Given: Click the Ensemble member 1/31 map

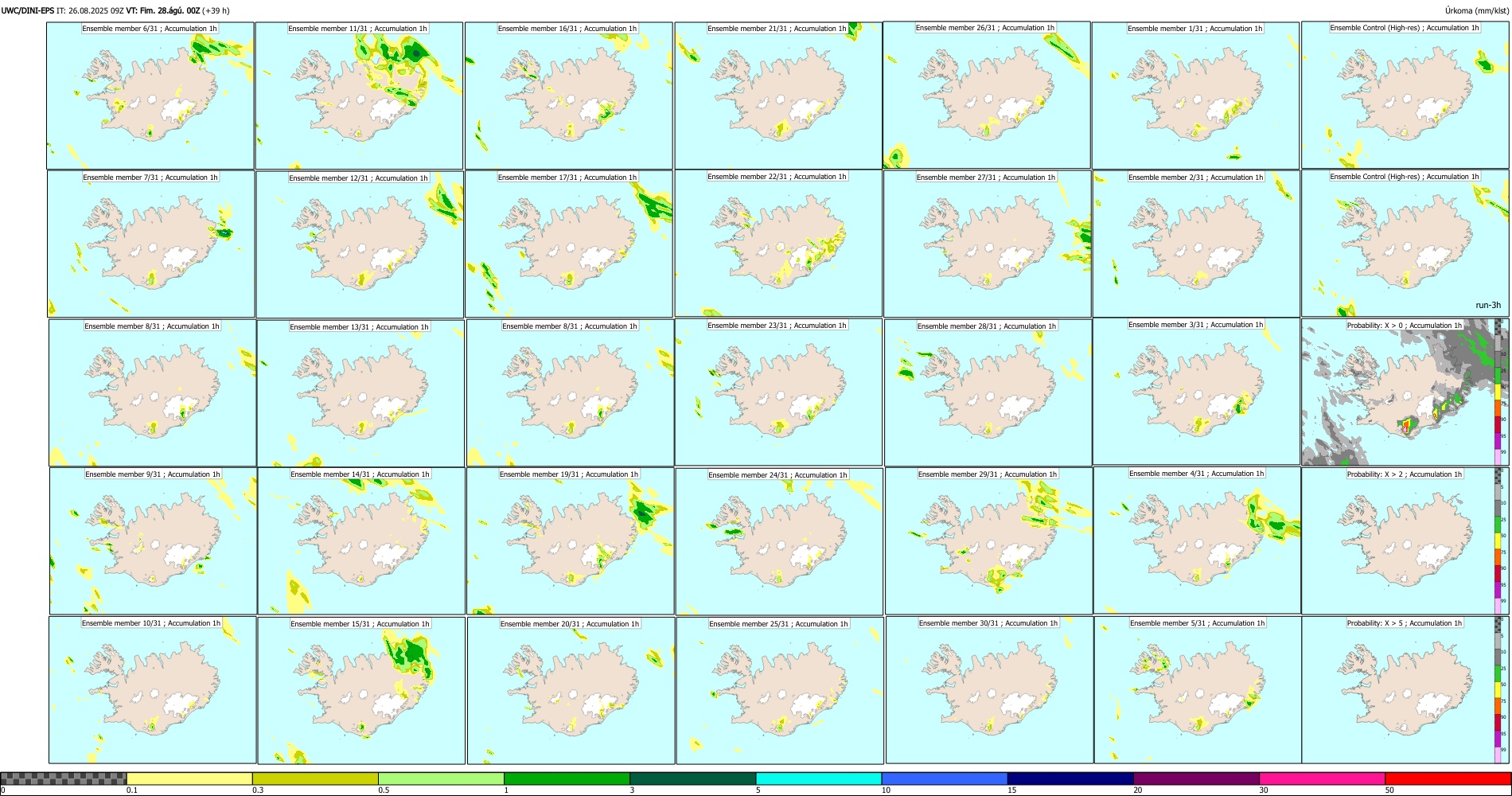Looking at the screenshot, I should coord(1195,96).
